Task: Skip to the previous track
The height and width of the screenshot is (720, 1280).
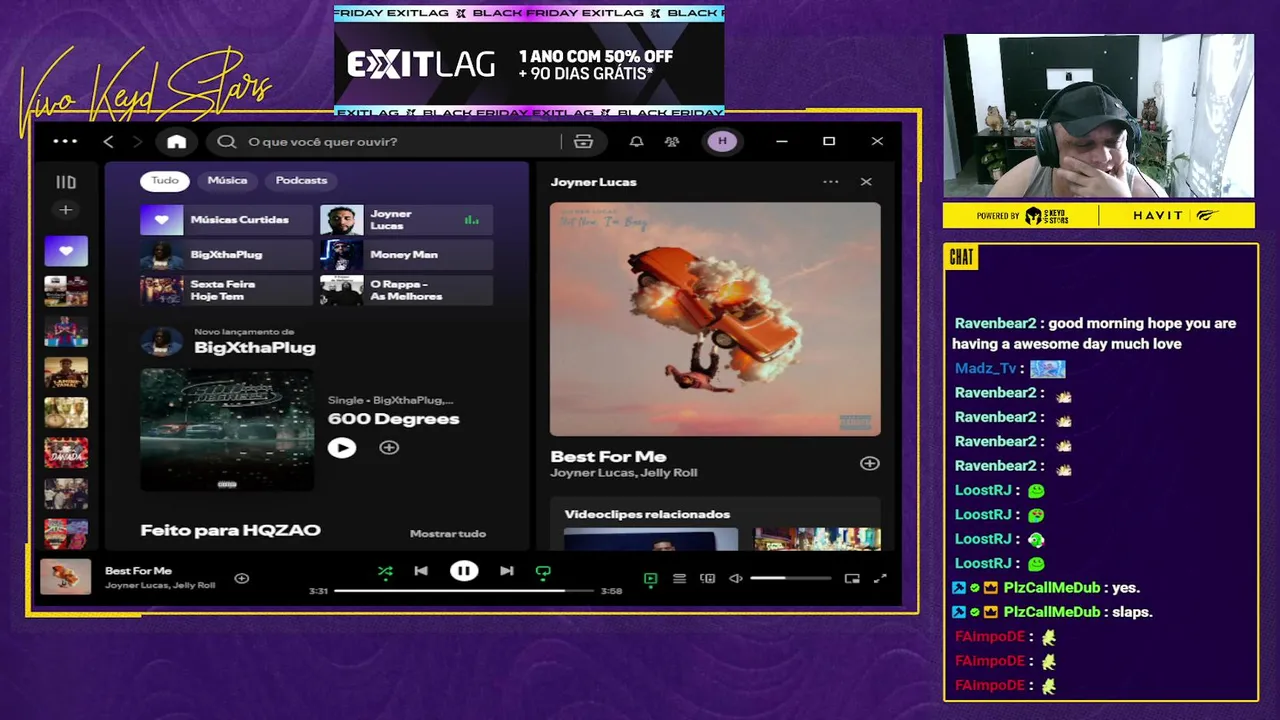Action: [x=421, y=571]
